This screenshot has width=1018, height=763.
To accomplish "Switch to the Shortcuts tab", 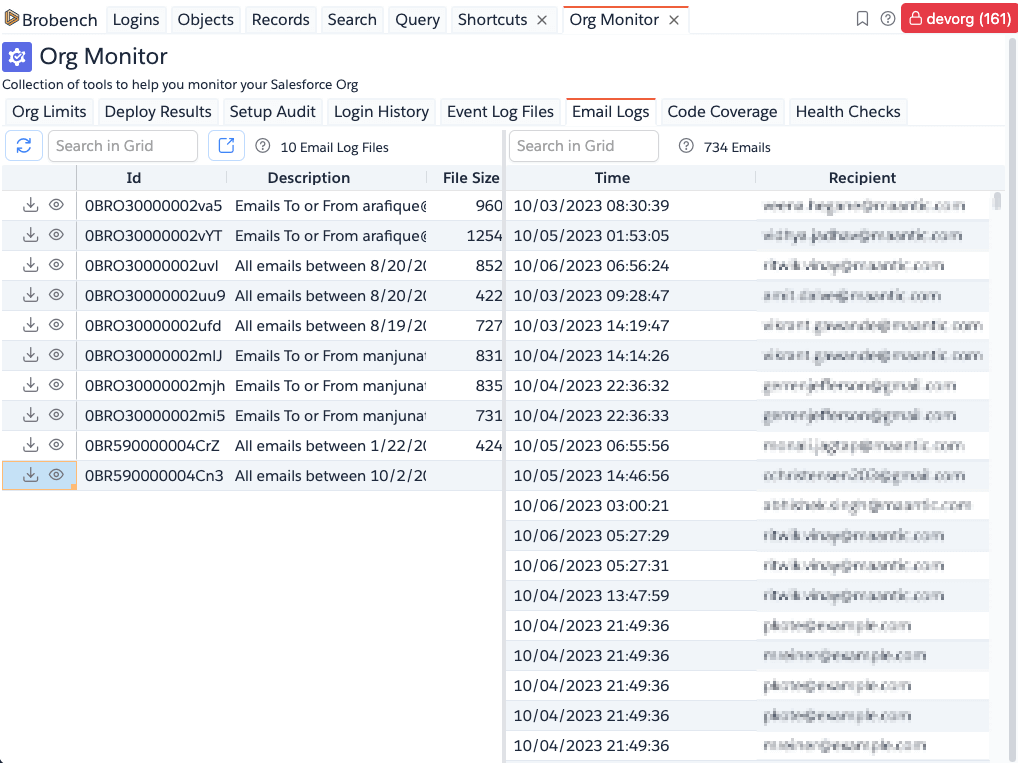I will [492, 19].
